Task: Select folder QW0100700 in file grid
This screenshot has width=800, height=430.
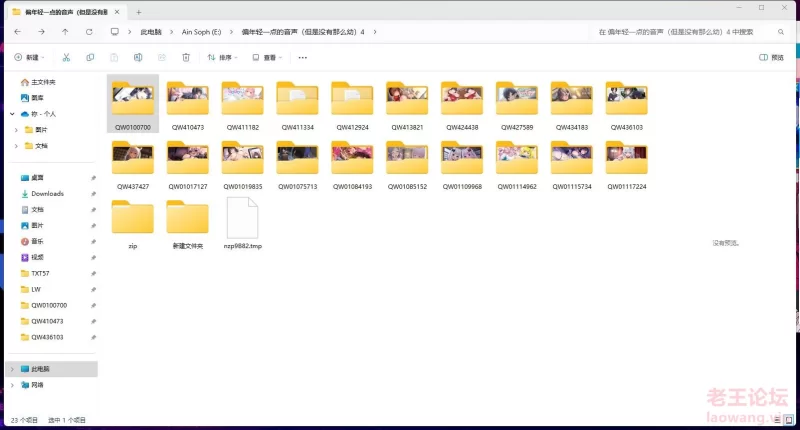Action: (x=133, y=104)
